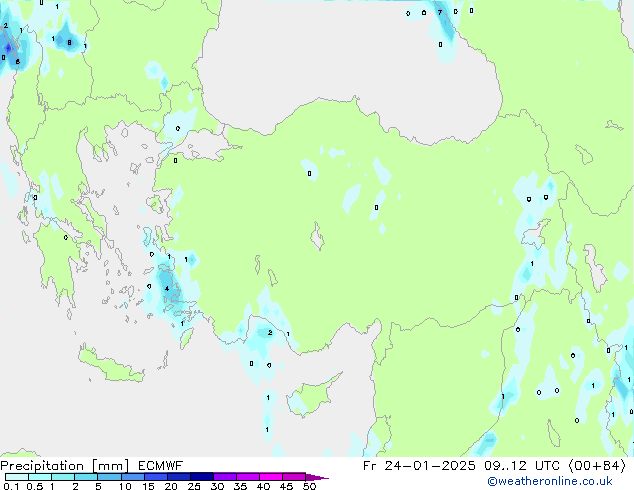Click the precipitation value "8" on map

(x=69, y=42)
